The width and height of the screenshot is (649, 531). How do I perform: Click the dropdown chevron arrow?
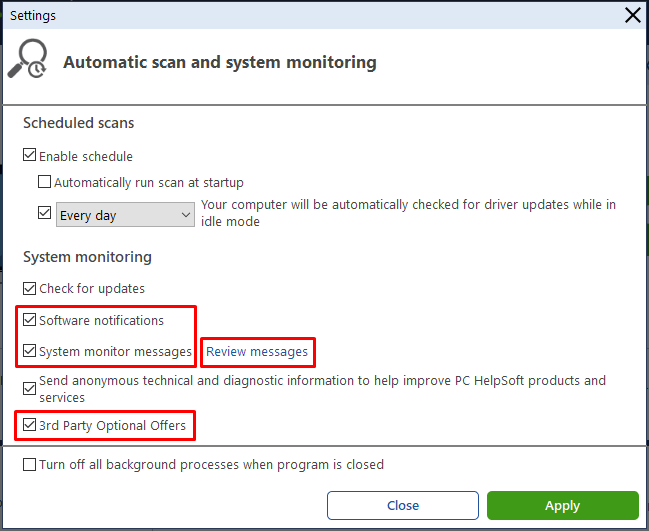click(x=185, y=215)
